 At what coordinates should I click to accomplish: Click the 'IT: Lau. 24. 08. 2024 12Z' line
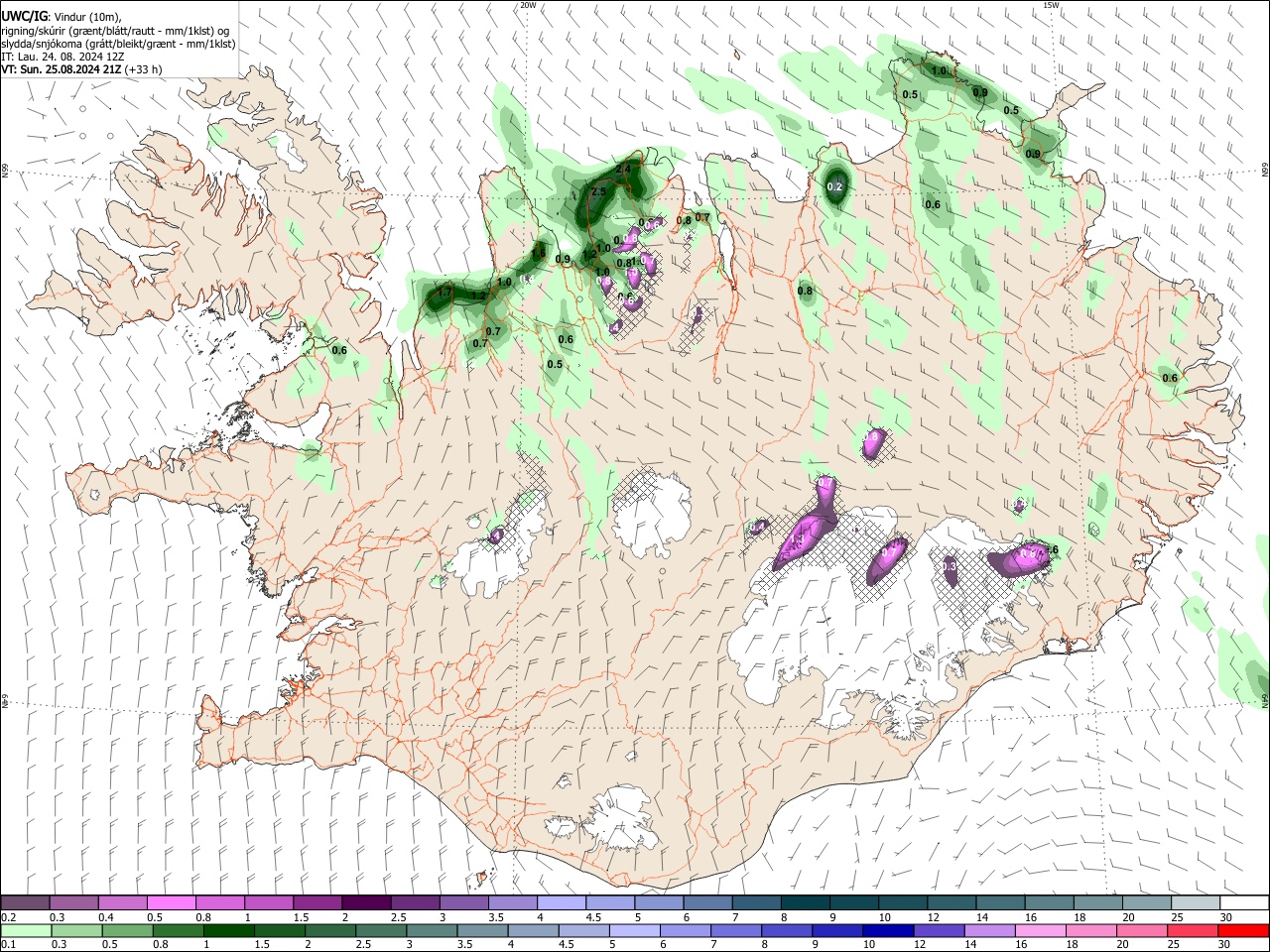pyautogui.click(x=63, y=57)
